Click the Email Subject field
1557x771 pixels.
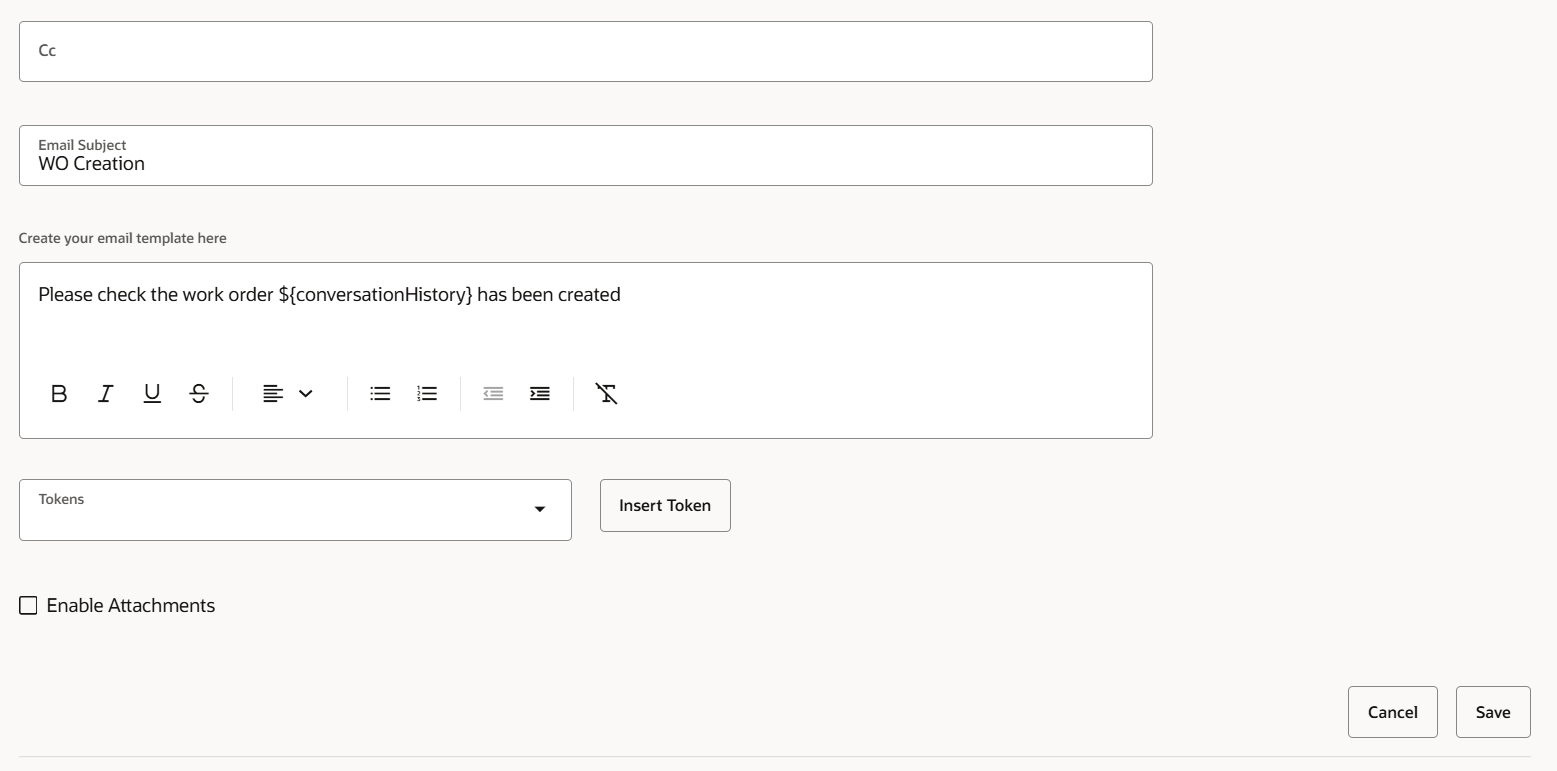(x=586, y=155)
